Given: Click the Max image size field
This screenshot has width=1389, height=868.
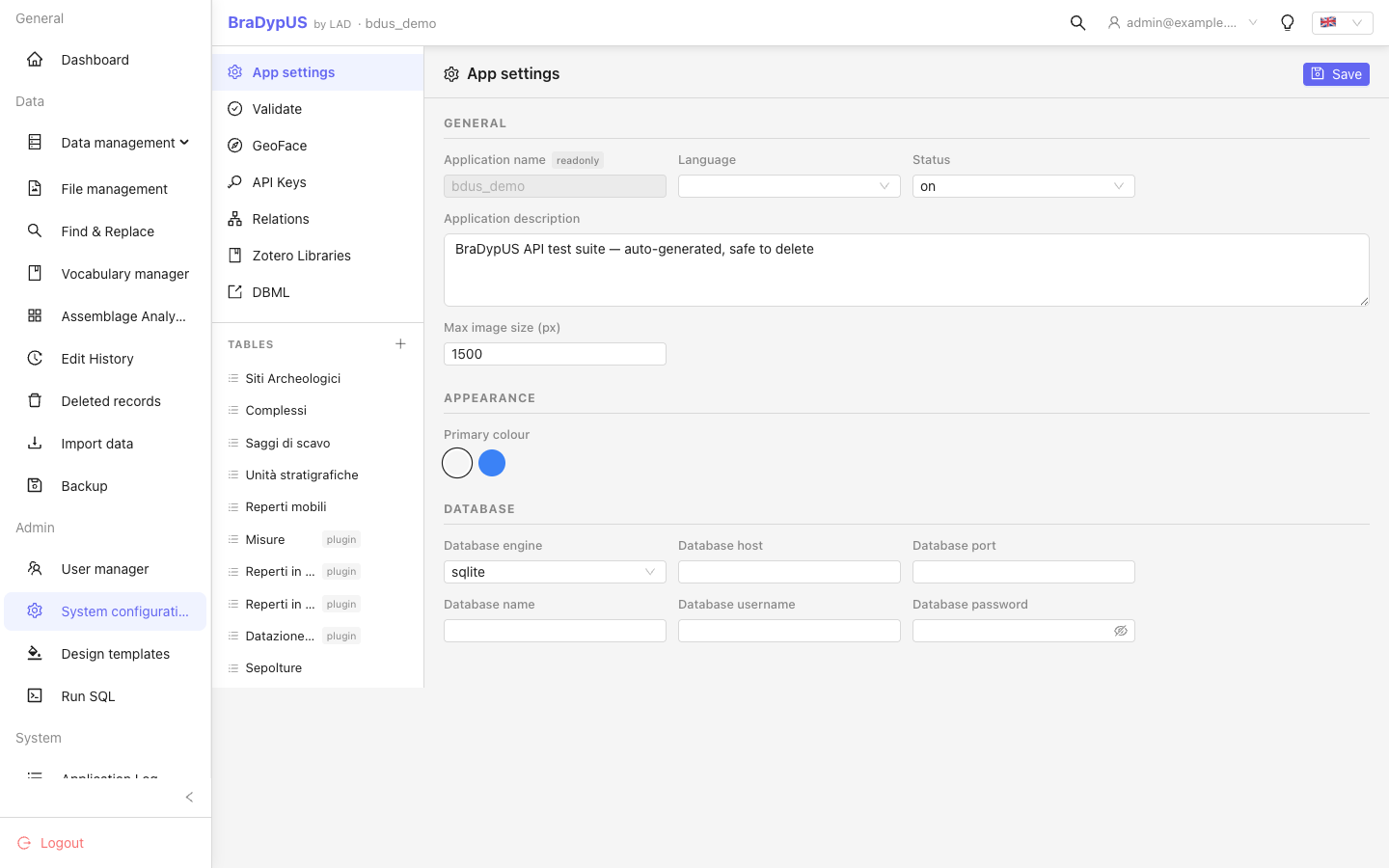Looking at the screenshot, I should pyautogui.click(x=555, y=354).
